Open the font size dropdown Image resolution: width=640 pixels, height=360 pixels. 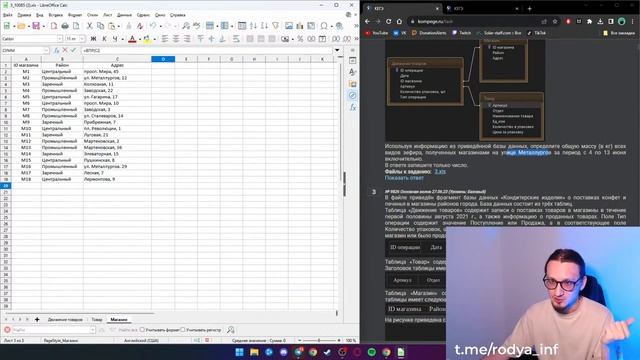click(x=82, y=39)
